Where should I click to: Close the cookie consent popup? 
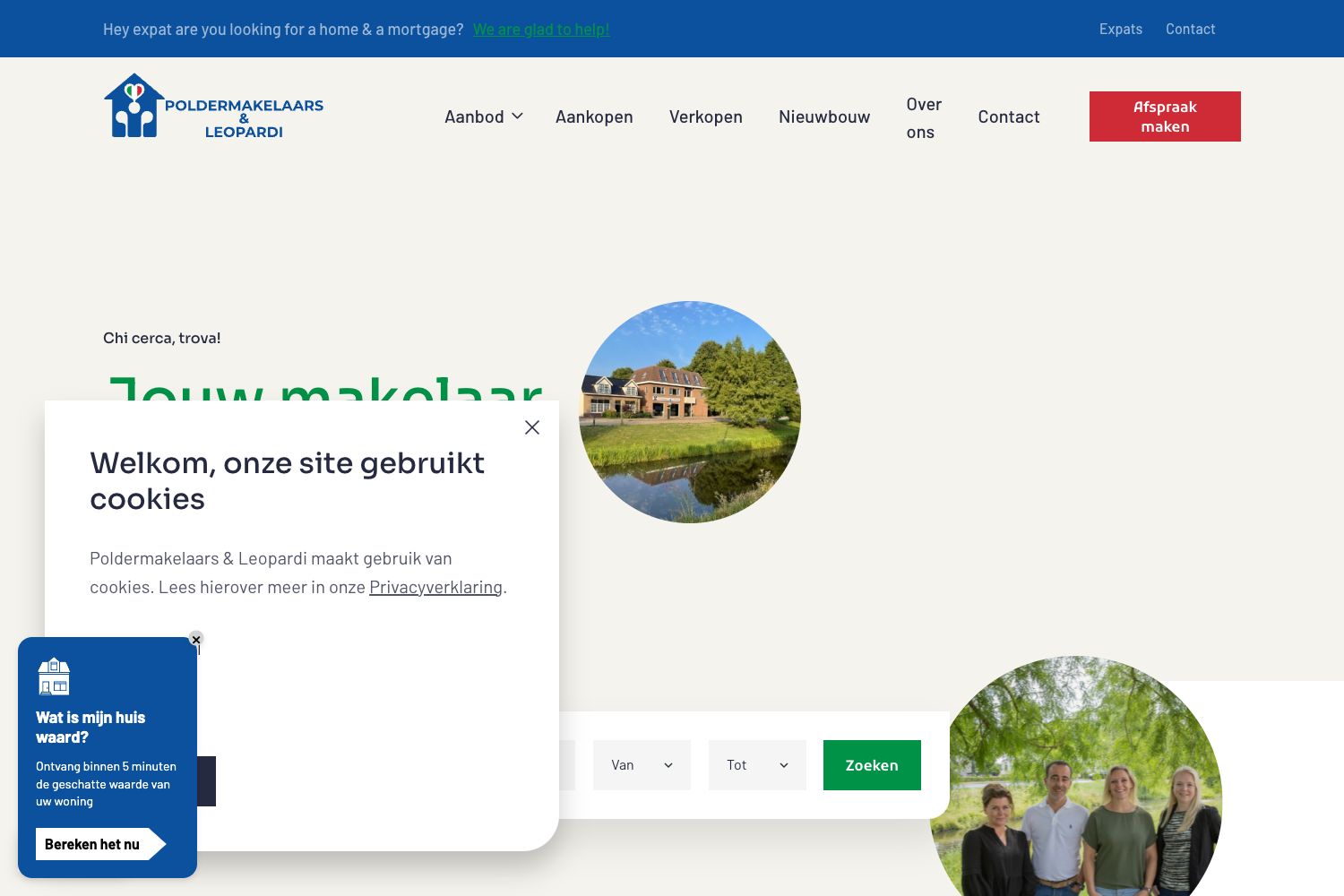click(x=532, y=427)
